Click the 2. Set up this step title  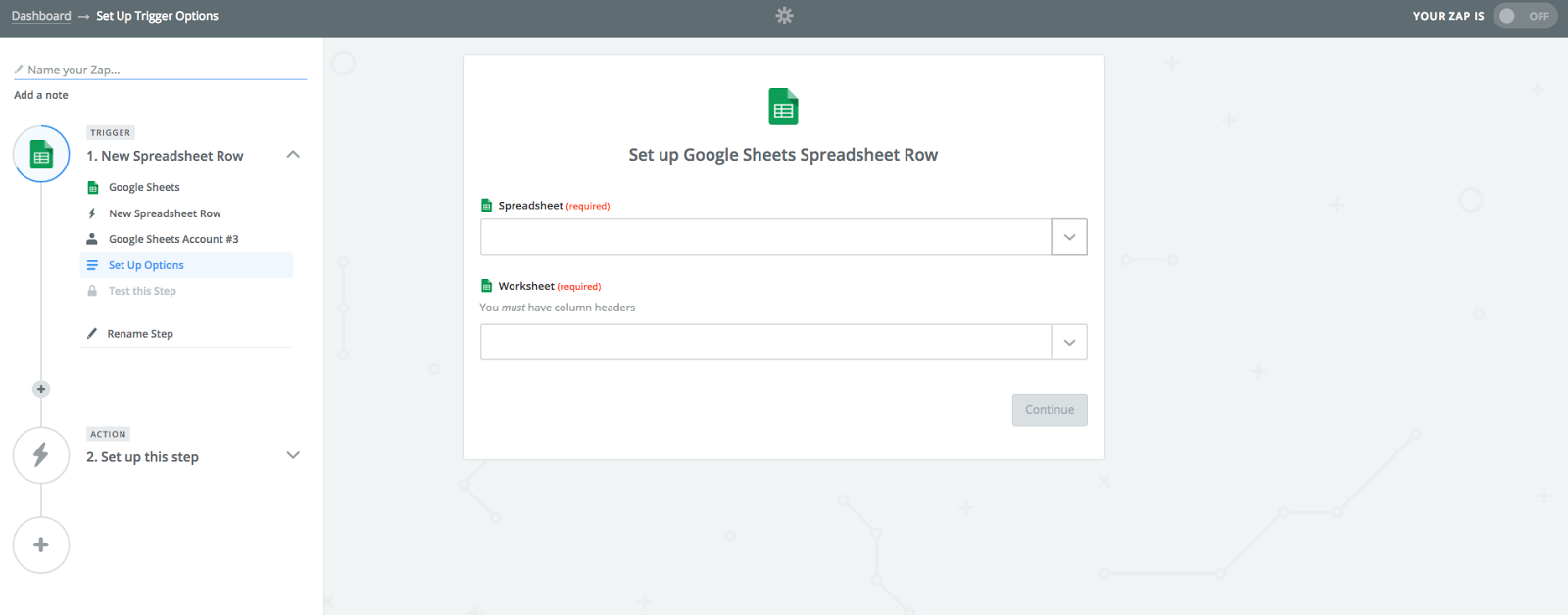[x=142, y=457]
